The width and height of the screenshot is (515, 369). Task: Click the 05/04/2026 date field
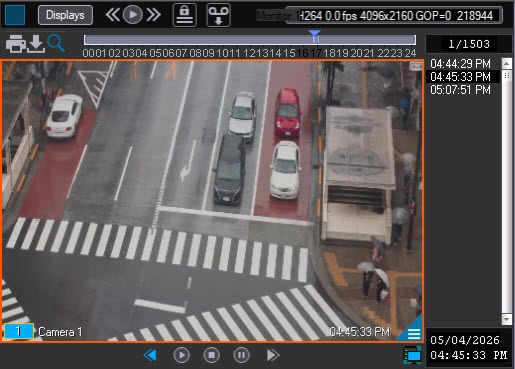465,340
